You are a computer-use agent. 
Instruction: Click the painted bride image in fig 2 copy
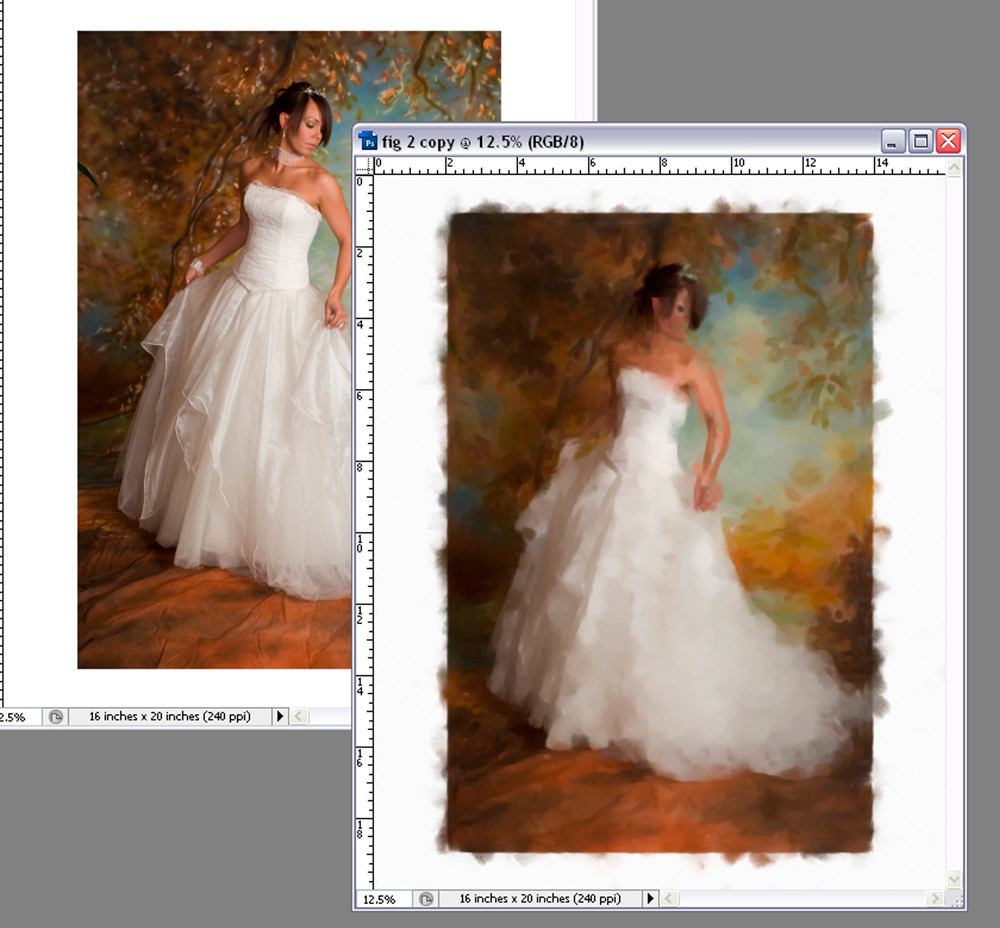(x=661, y=533)
